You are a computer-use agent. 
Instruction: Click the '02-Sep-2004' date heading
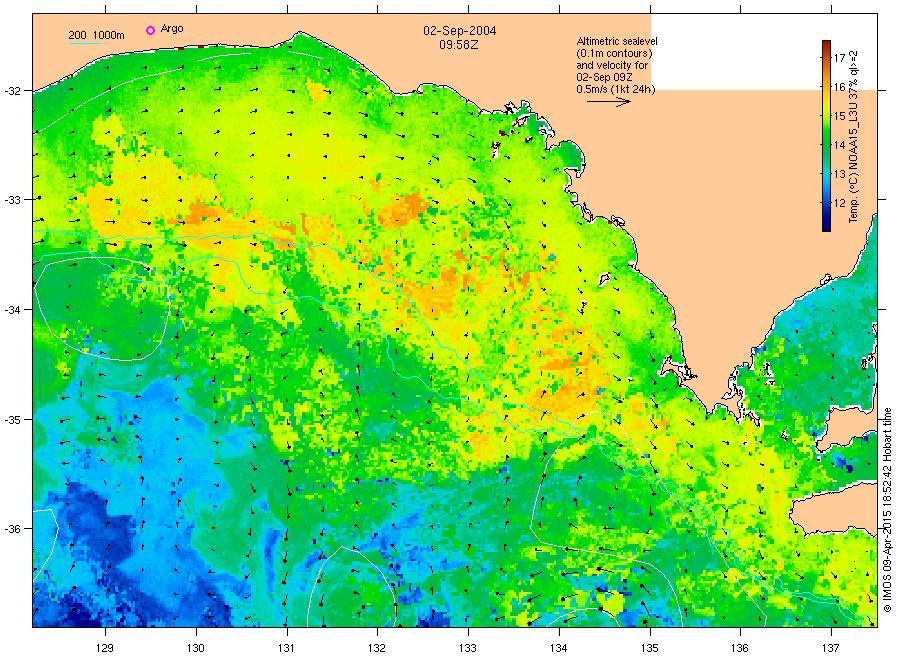click(x=459, y=31)
